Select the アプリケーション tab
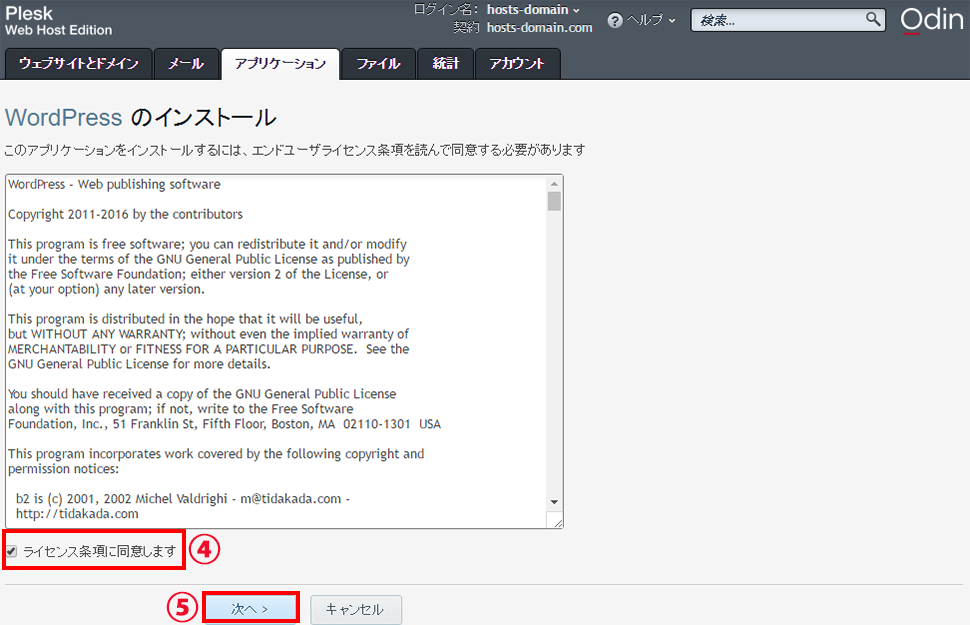 280,64
